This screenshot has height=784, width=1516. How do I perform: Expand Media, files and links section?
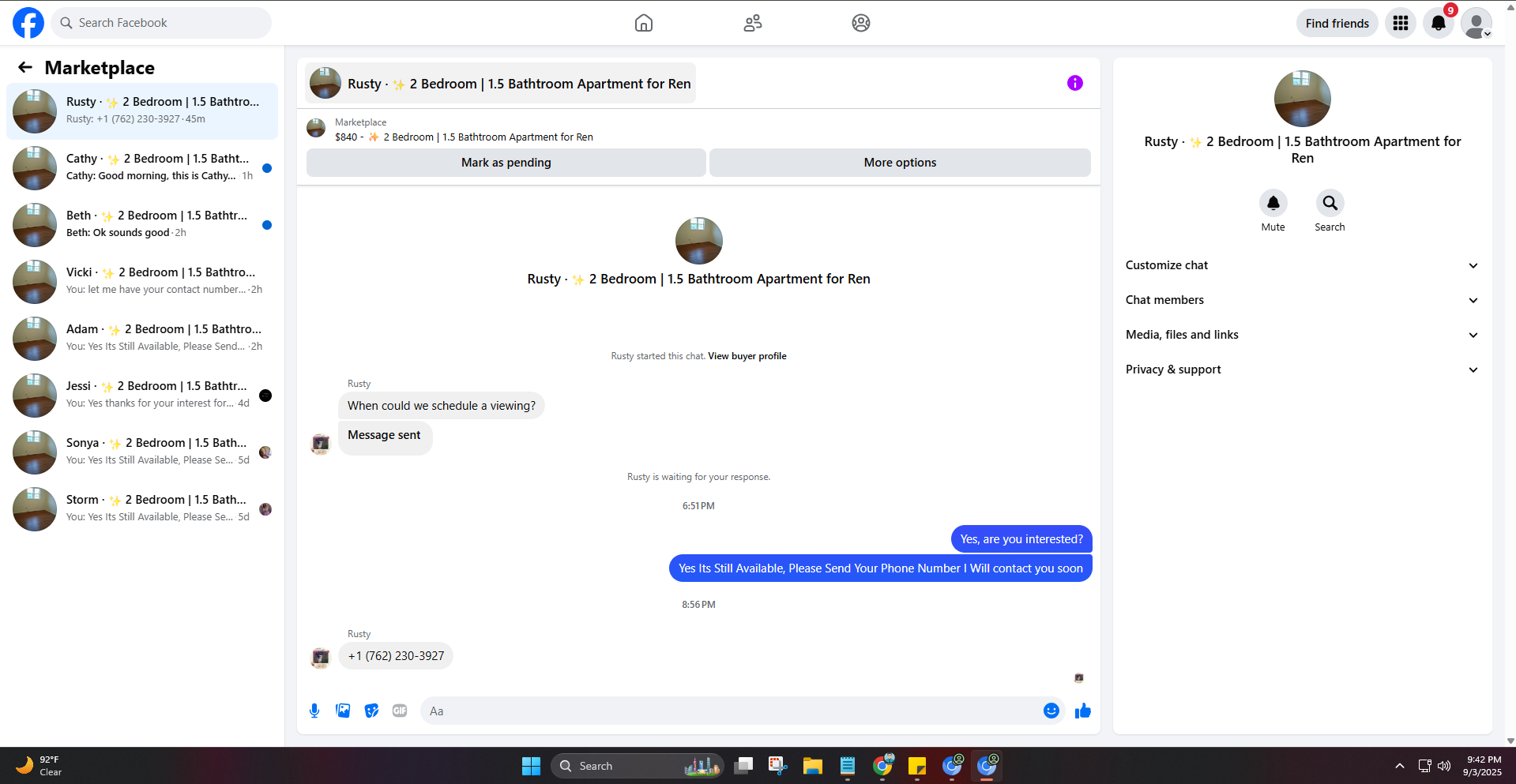[x=1302, y=335]
